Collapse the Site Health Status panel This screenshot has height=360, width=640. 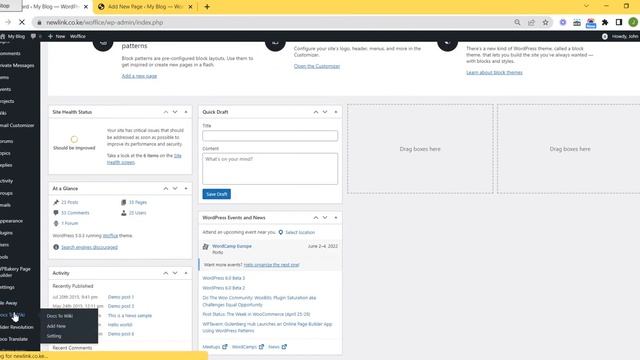point(186,112)
